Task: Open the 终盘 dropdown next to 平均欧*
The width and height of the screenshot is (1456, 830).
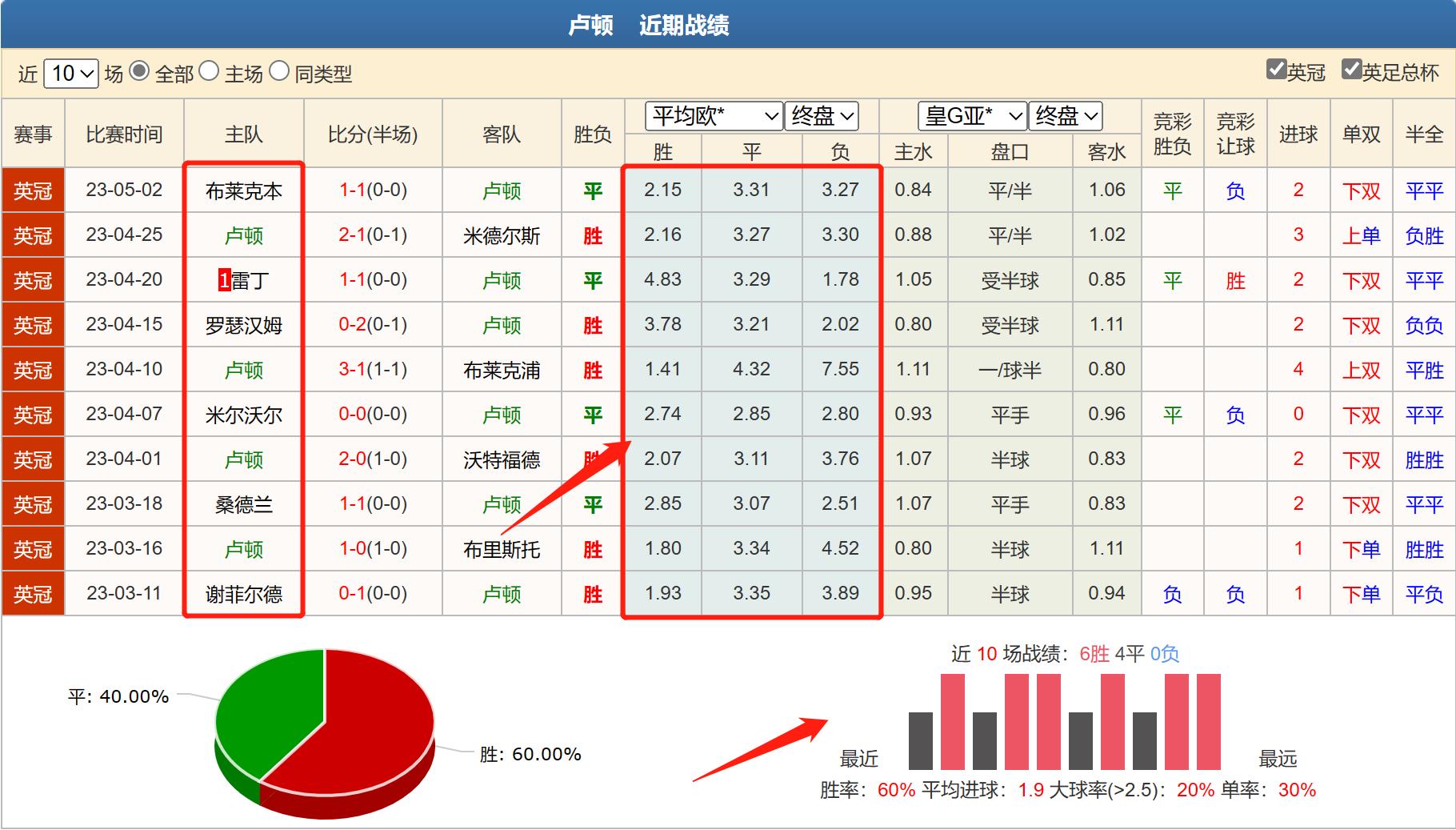Action: (x=822, y=117)
